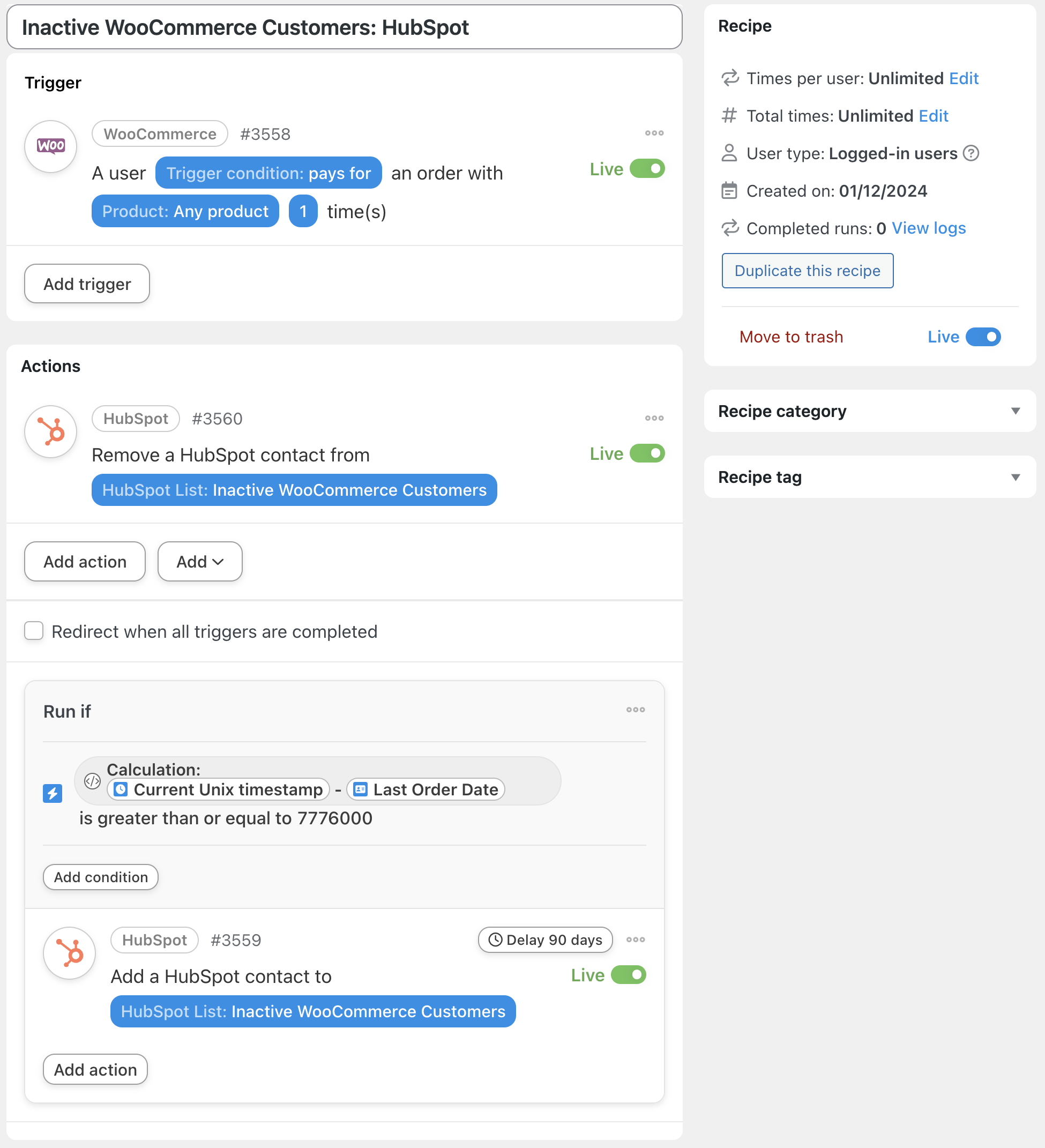
Task: Click the Trigger condition: pays for token
Action: pos(268,173)
